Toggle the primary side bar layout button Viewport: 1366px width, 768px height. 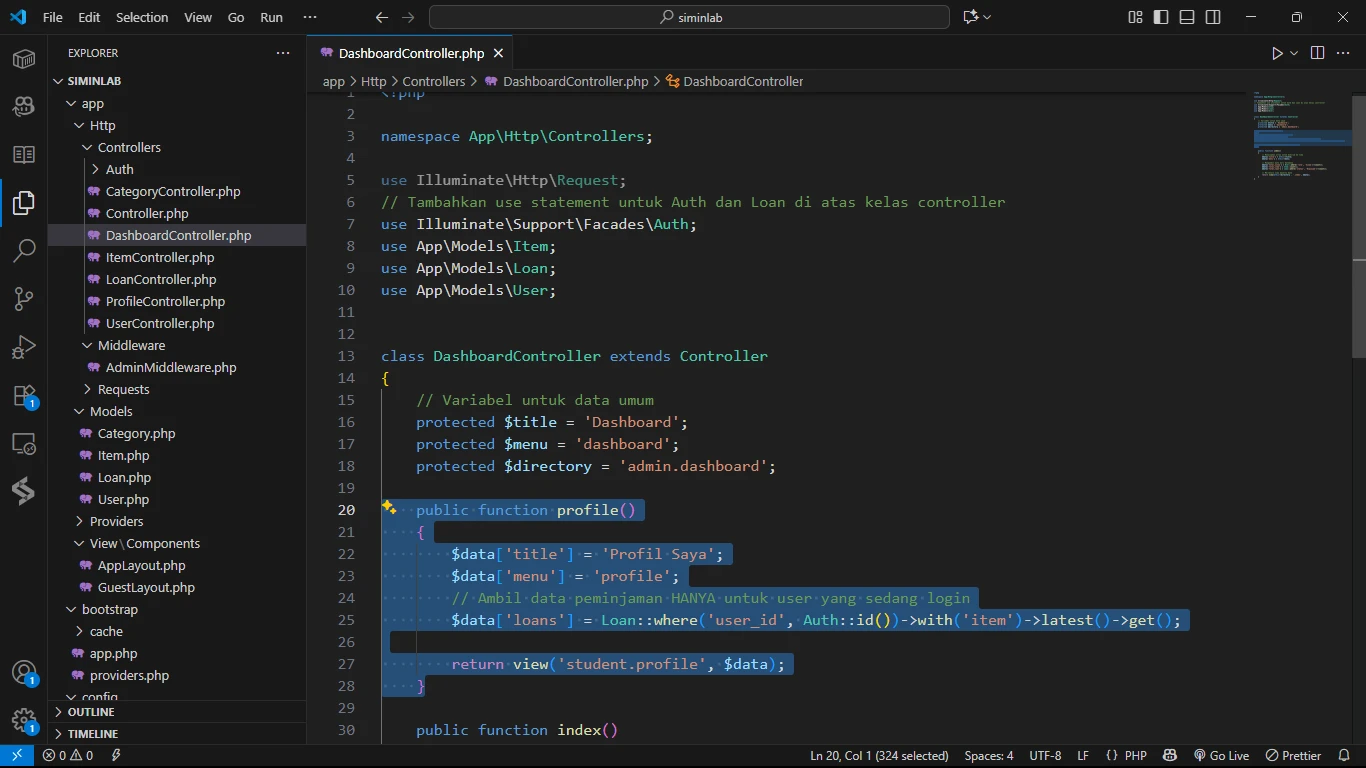click(1161, 17)
